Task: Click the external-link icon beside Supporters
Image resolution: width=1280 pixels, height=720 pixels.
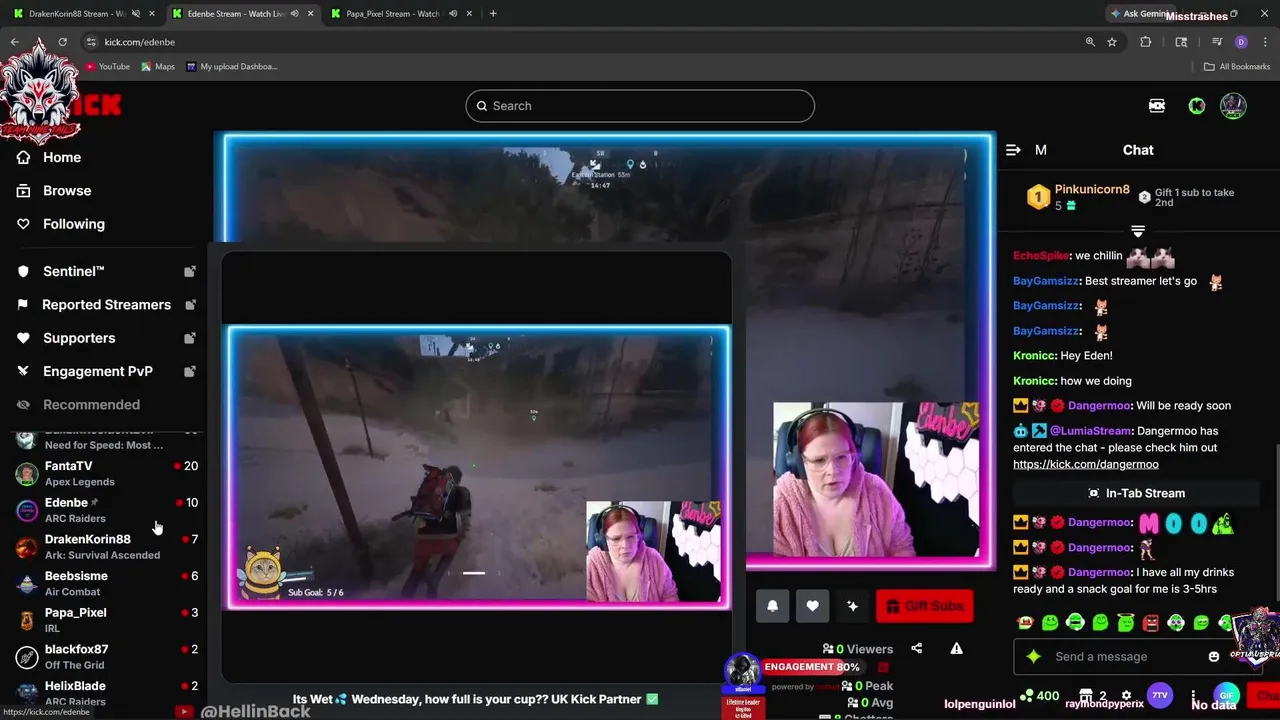Action: [x=189, y=338]
